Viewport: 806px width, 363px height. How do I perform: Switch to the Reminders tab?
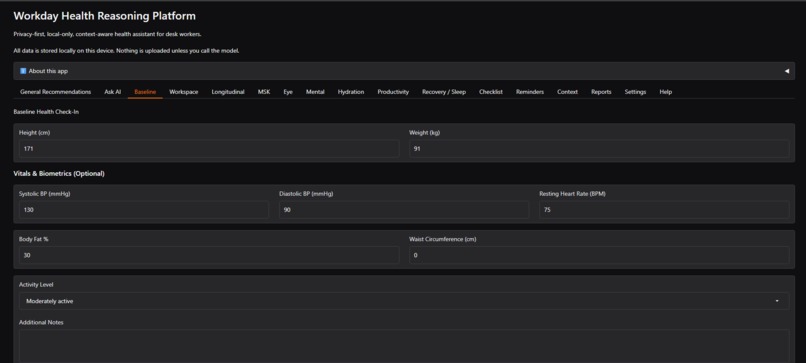[529, 92]
